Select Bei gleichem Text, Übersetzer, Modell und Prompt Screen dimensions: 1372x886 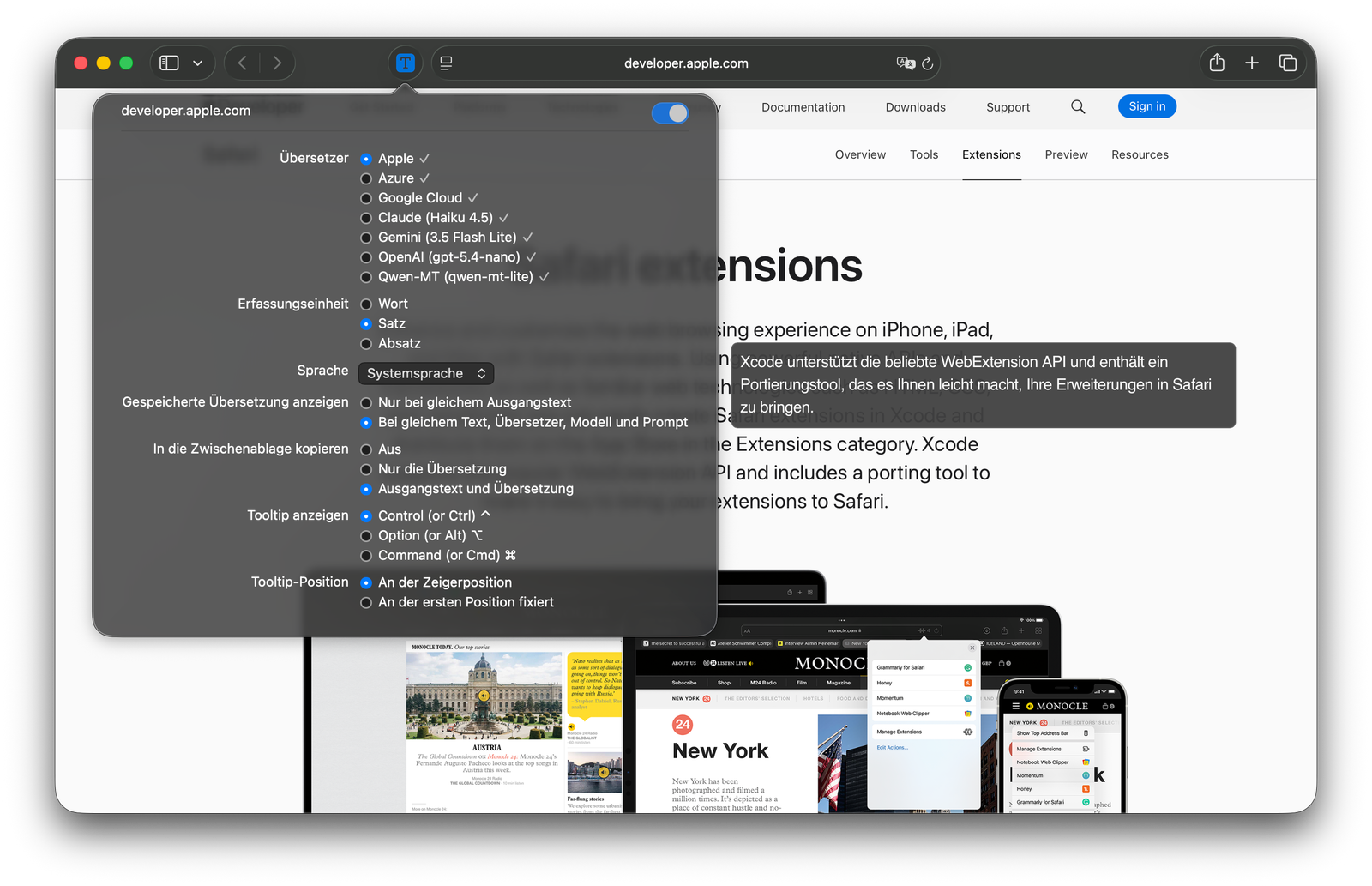click(366, 423)
